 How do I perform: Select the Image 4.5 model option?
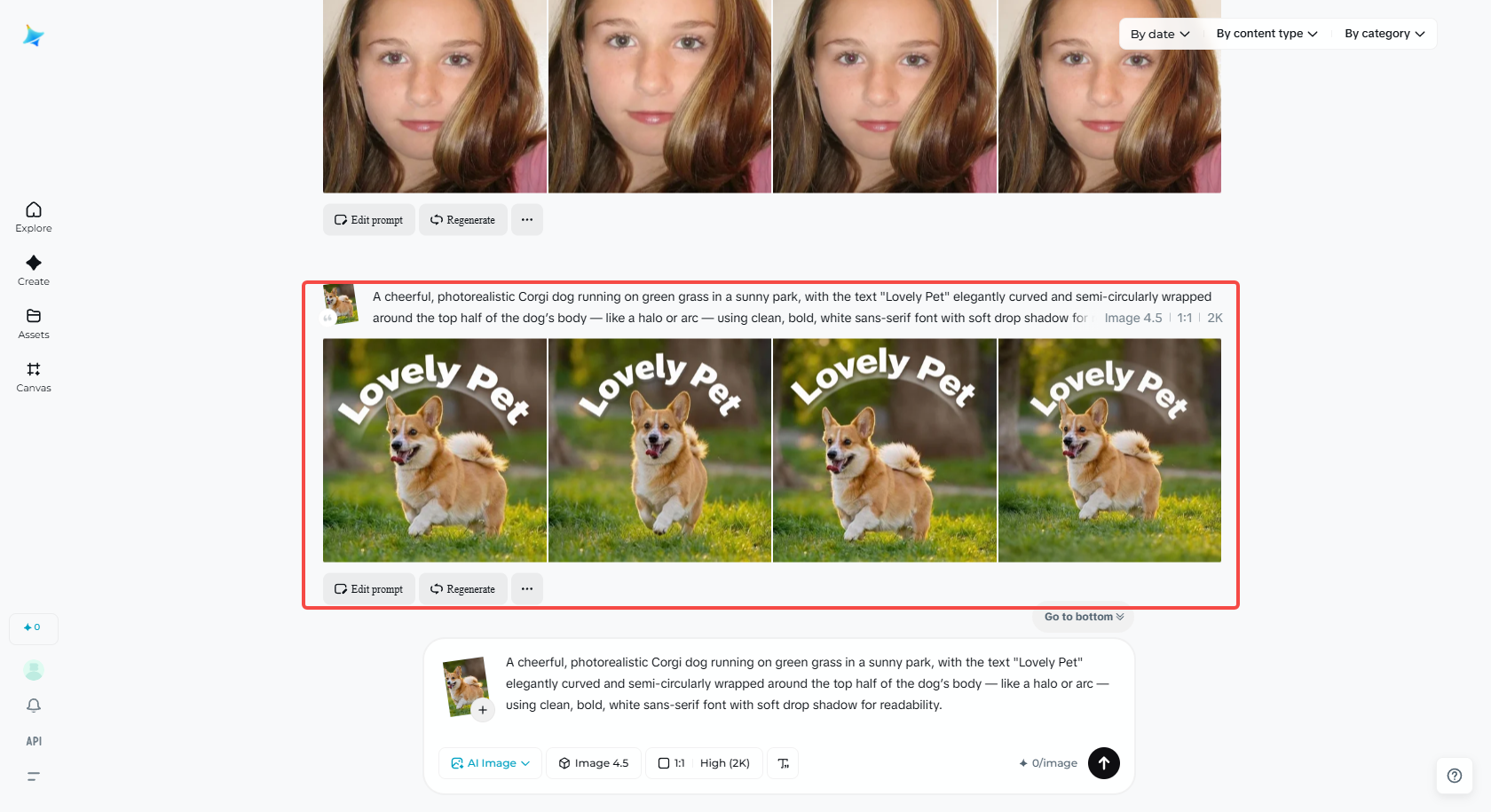pos(594,763)
